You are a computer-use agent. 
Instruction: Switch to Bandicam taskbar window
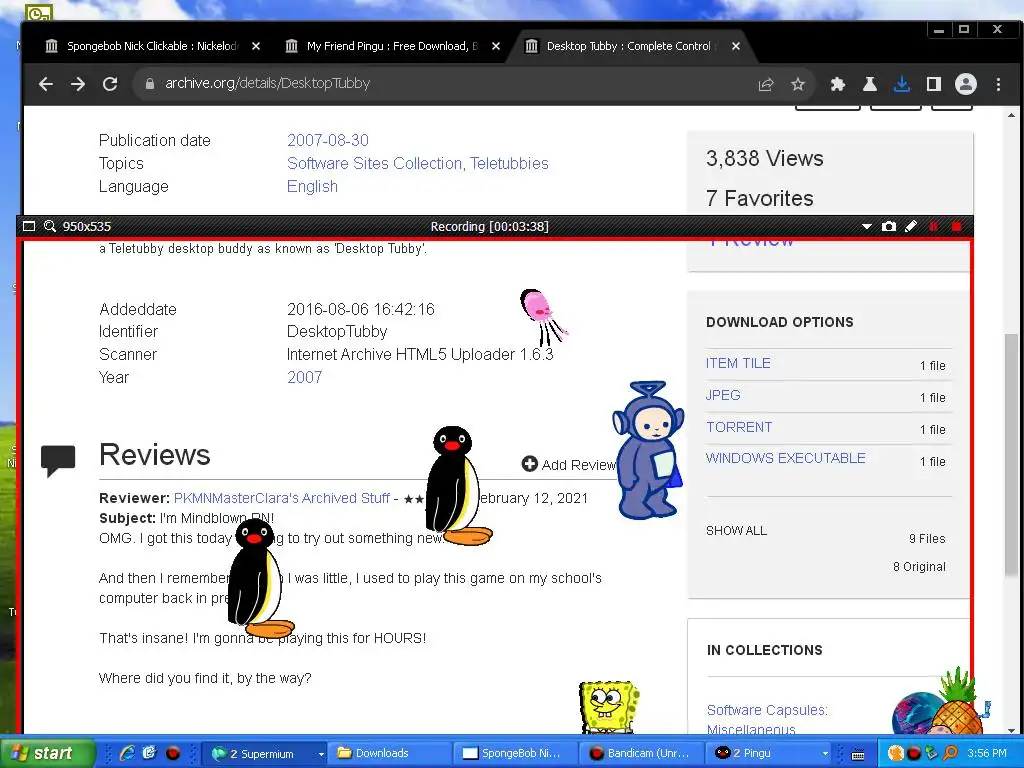(x=640, y=754)
